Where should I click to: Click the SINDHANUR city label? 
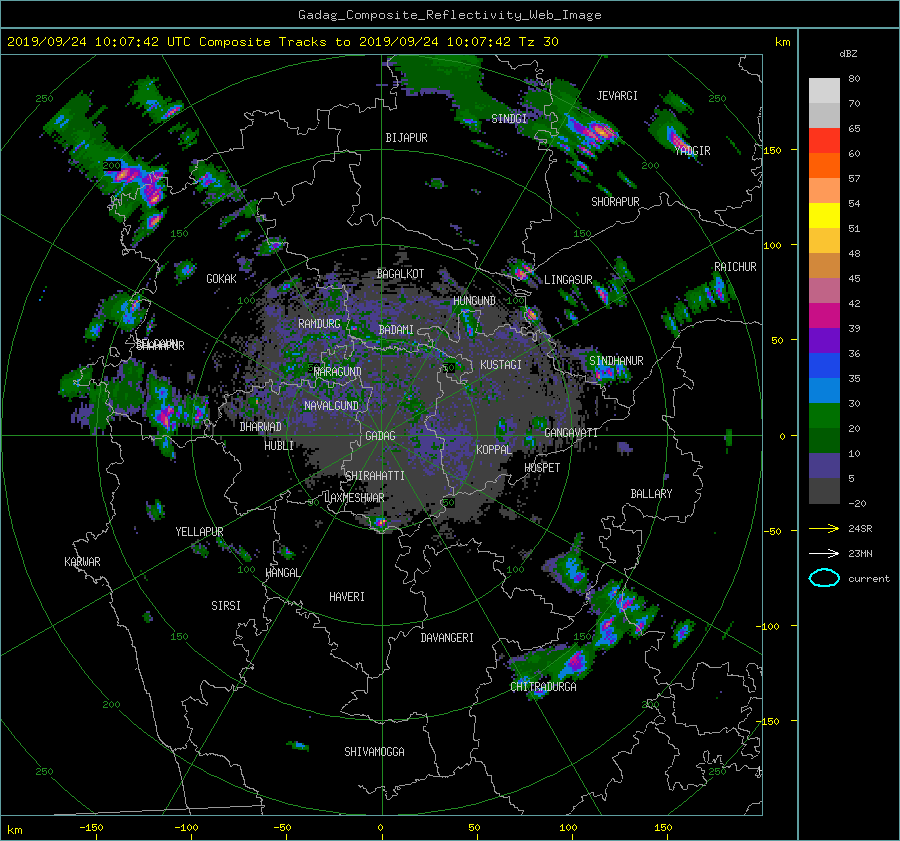click(x=616, y=361)
